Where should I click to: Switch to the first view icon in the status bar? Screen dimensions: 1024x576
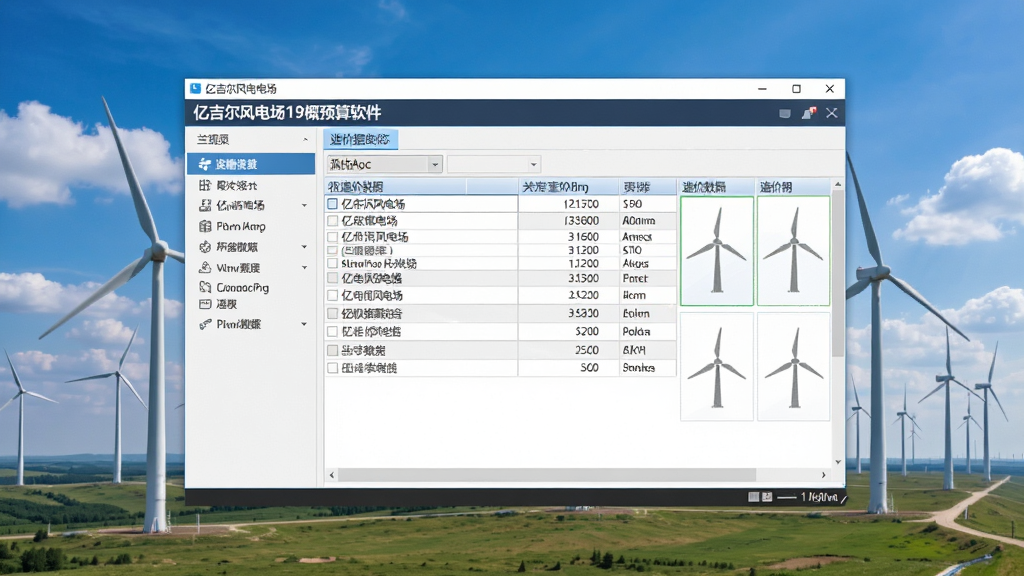point(754,497)
